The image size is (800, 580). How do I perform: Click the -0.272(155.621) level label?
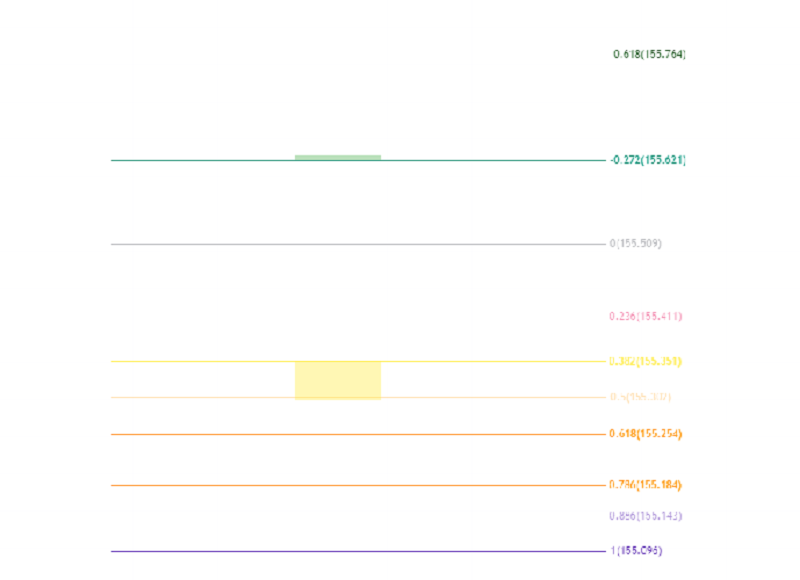point(648,160)
